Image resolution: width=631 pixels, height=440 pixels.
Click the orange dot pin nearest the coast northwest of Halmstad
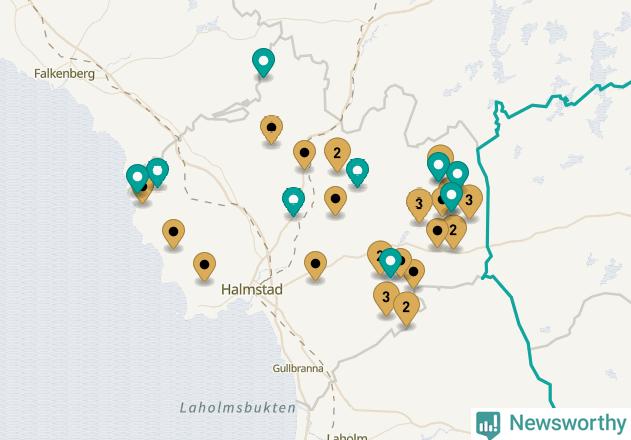(173, 234)
